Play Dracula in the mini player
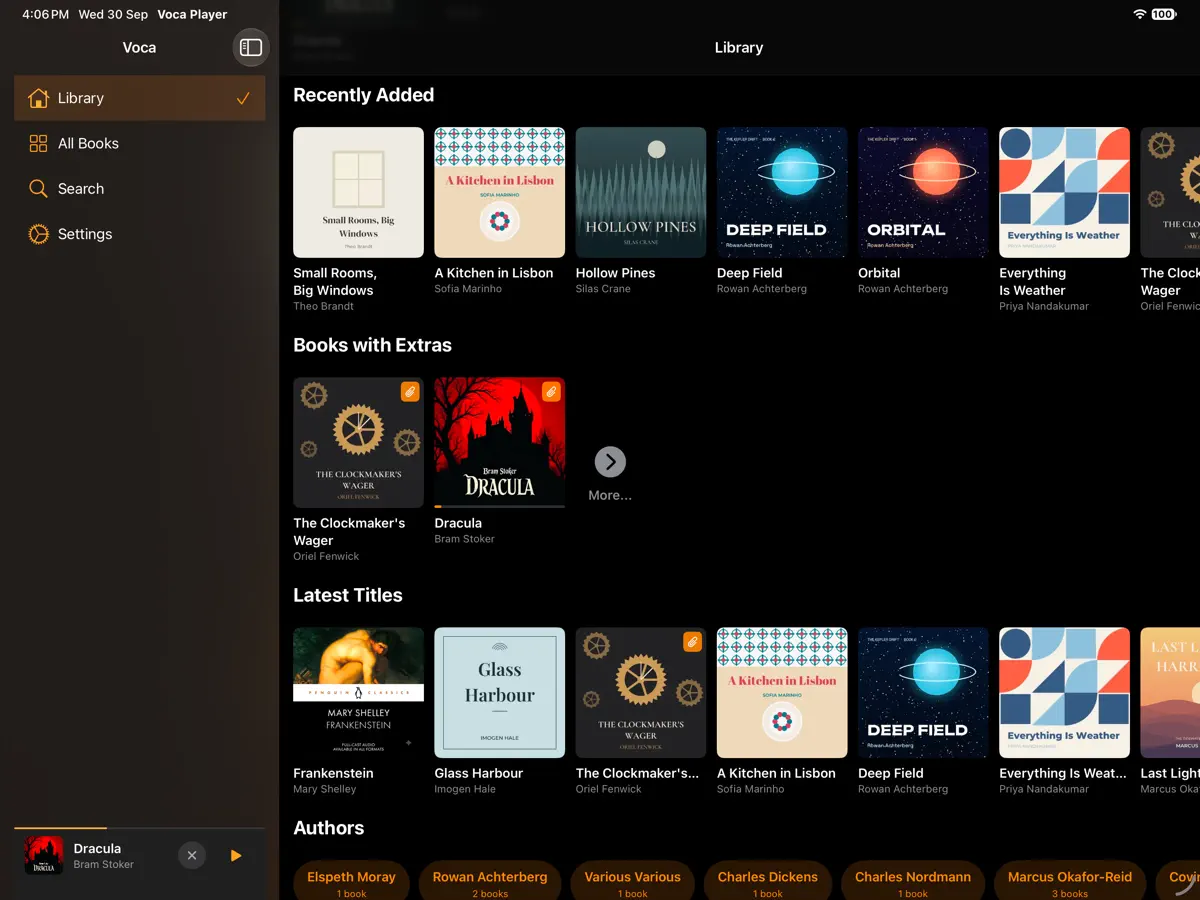Screen dimensions: 1200x900 [x=236, y=855]
